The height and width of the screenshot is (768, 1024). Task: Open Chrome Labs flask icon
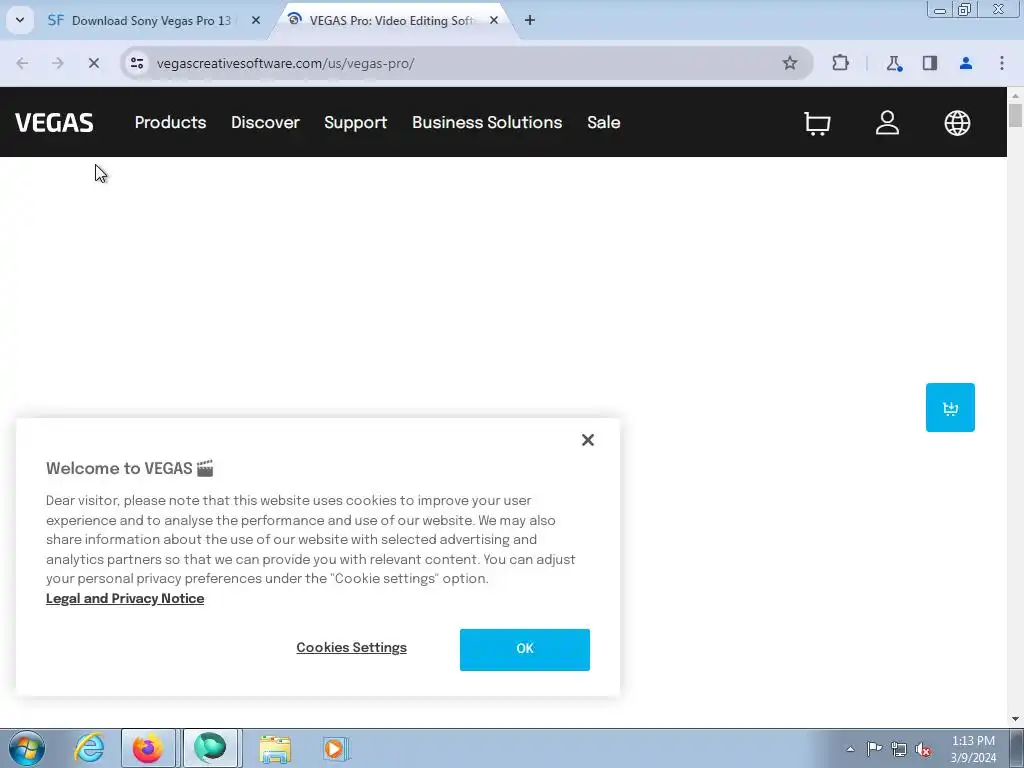point(893,63)
